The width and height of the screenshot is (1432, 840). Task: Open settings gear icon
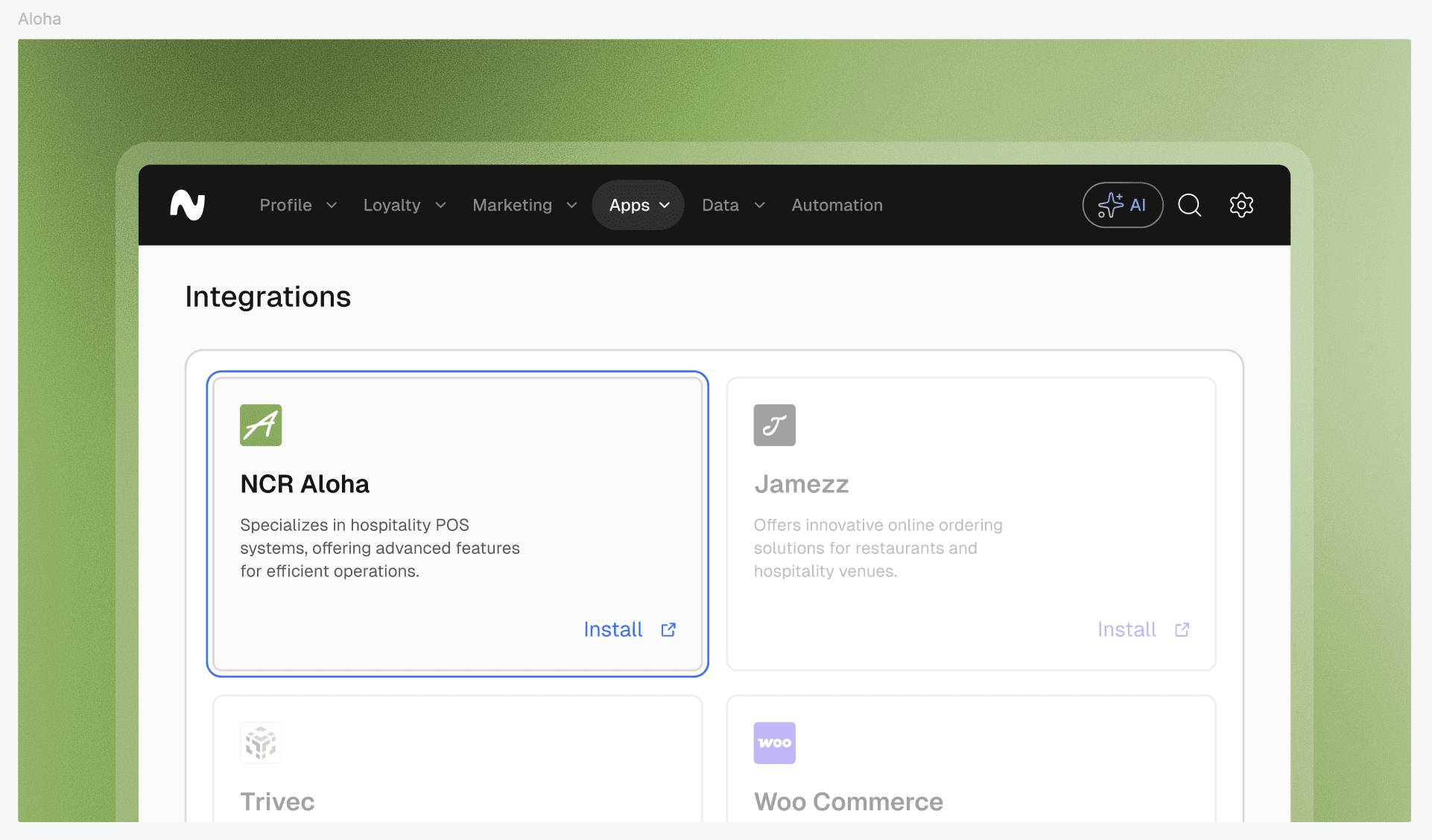tap(1241, 205)
